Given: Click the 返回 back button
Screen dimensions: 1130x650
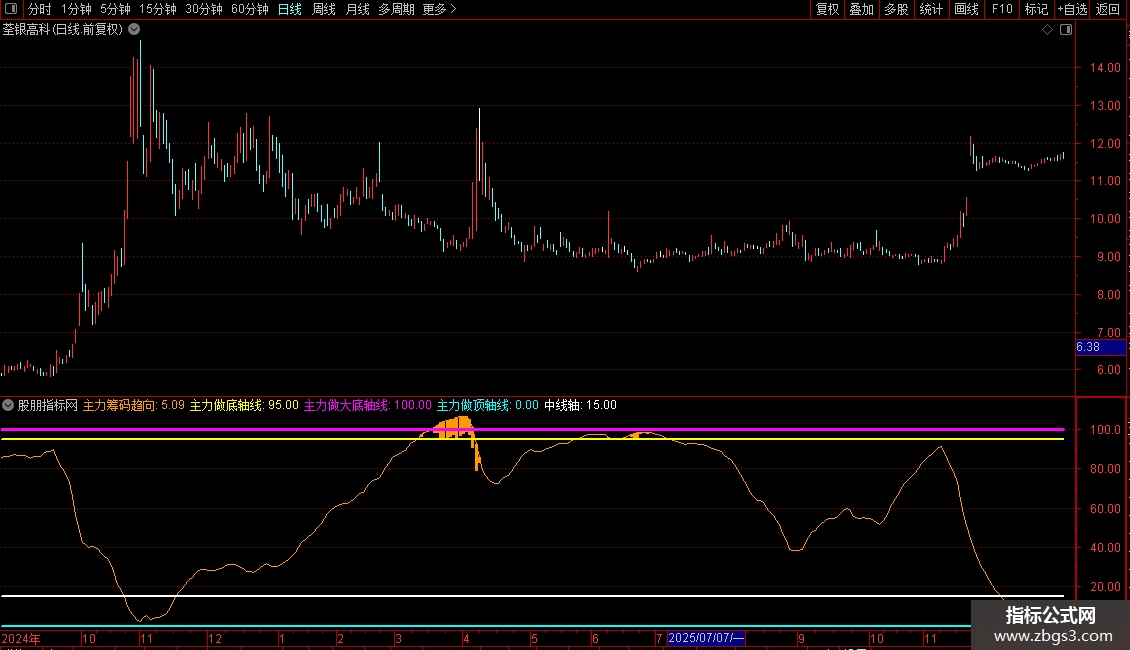Looking at the screenshot, I should [1108, 10].
